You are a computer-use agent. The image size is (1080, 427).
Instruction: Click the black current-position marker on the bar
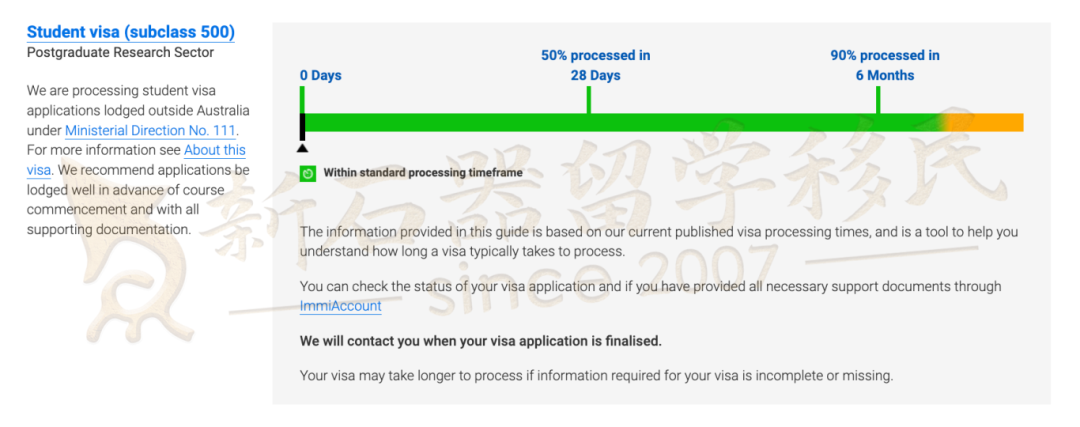pyautogui.click(x=302, y=127)
